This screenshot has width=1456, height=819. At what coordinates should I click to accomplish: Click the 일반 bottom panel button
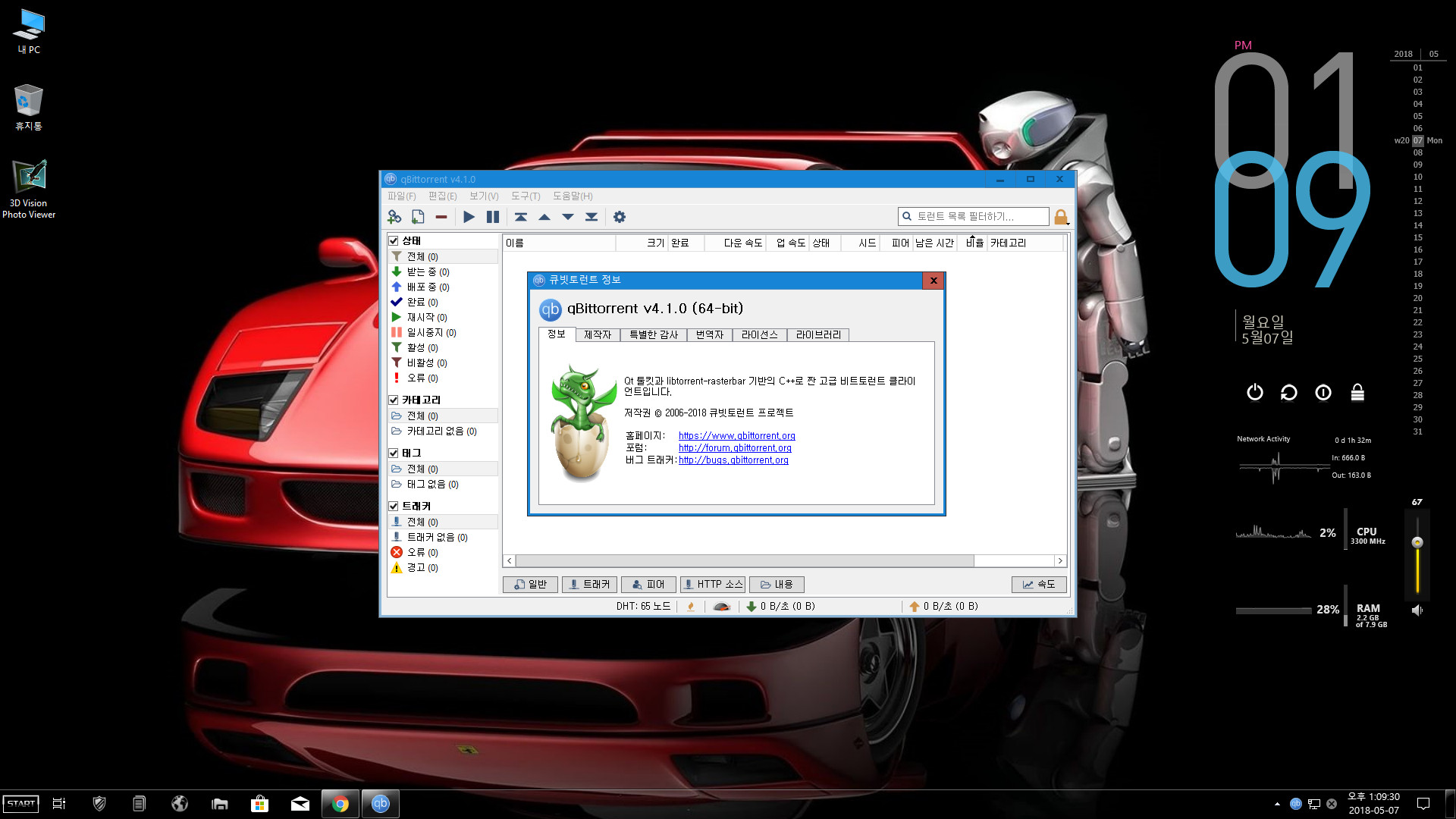(x=530, y=585)
